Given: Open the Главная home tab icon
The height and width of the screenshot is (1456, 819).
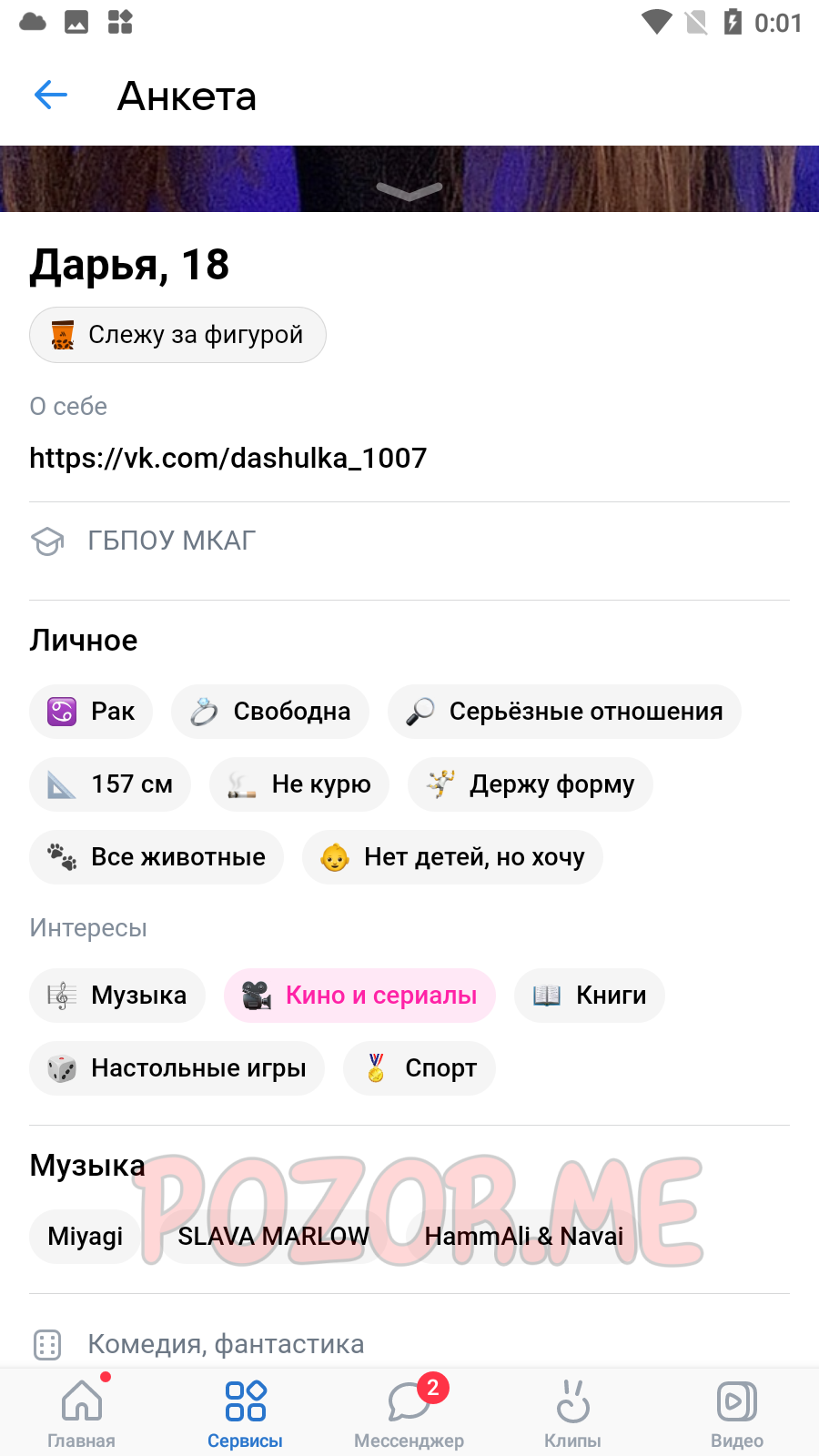Looking at the screenshot, I should (82, 1400).
